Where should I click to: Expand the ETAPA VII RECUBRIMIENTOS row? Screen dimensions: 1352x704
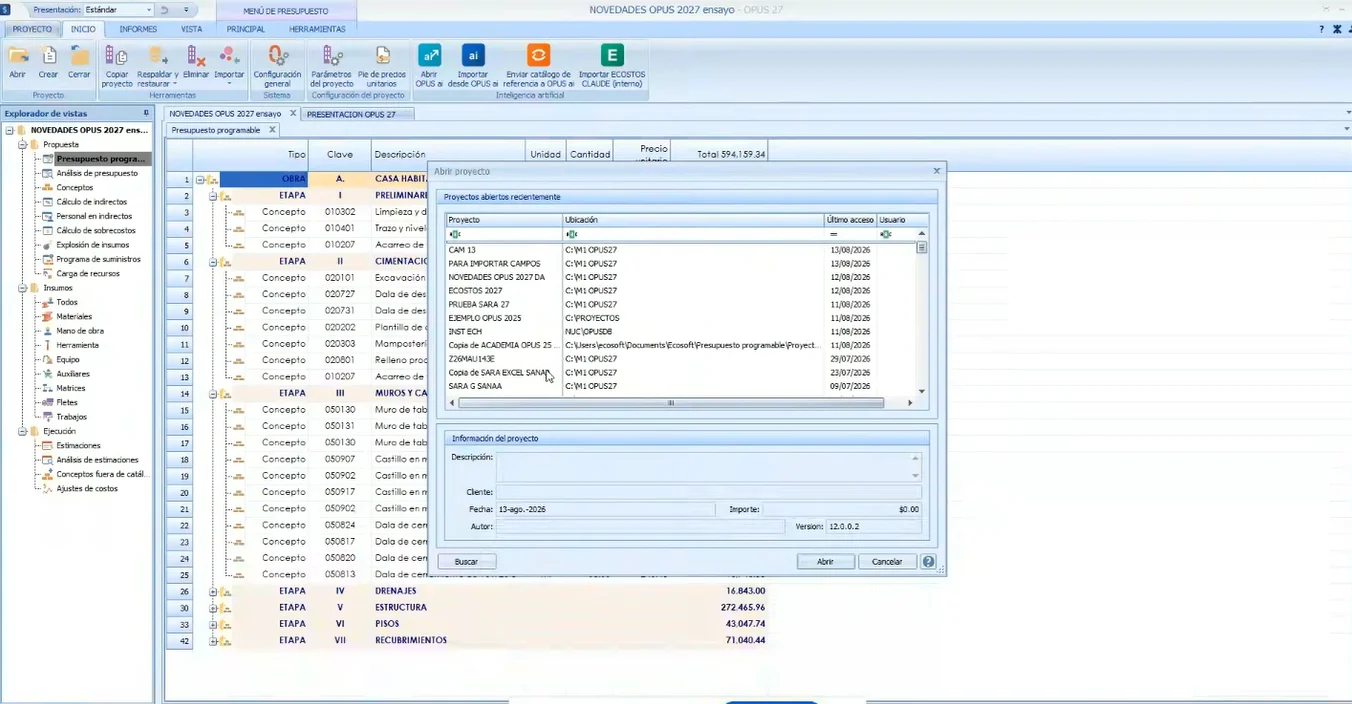tap(213, 640)
